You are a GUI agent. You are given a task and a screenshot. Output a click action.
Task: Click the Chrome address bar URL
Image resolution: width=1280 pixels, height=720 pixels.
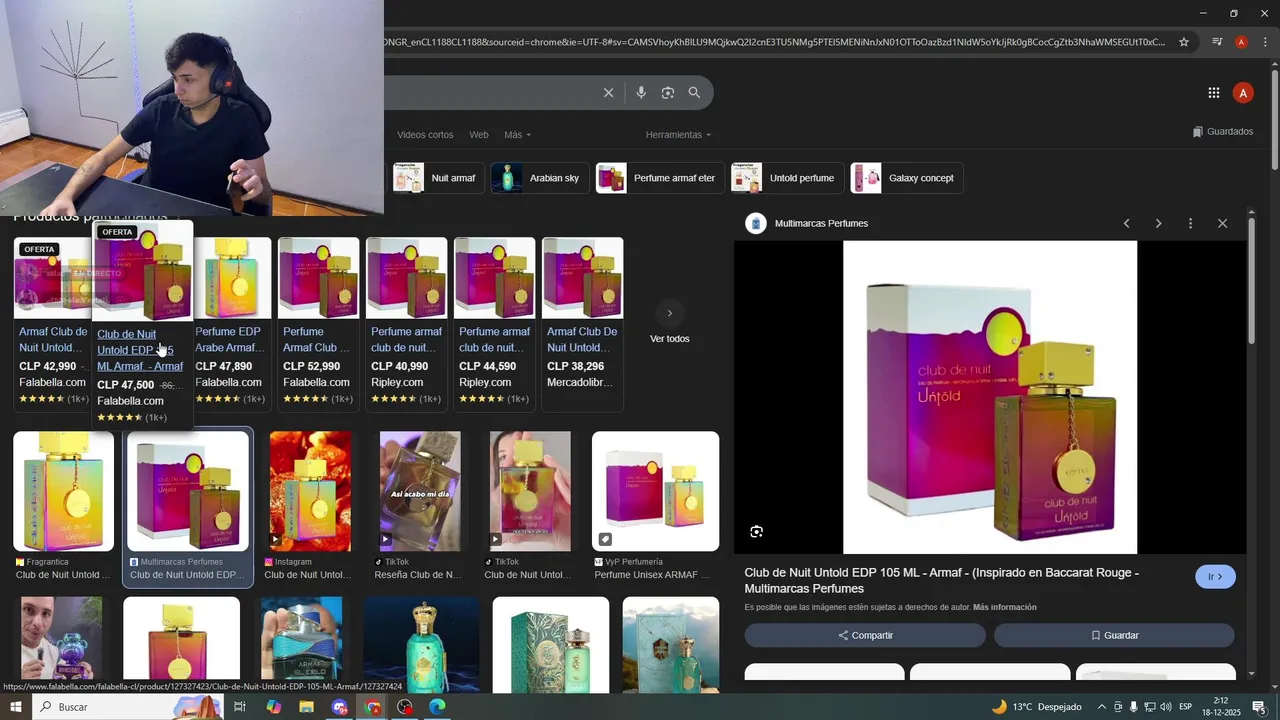[x=775, y=42]
